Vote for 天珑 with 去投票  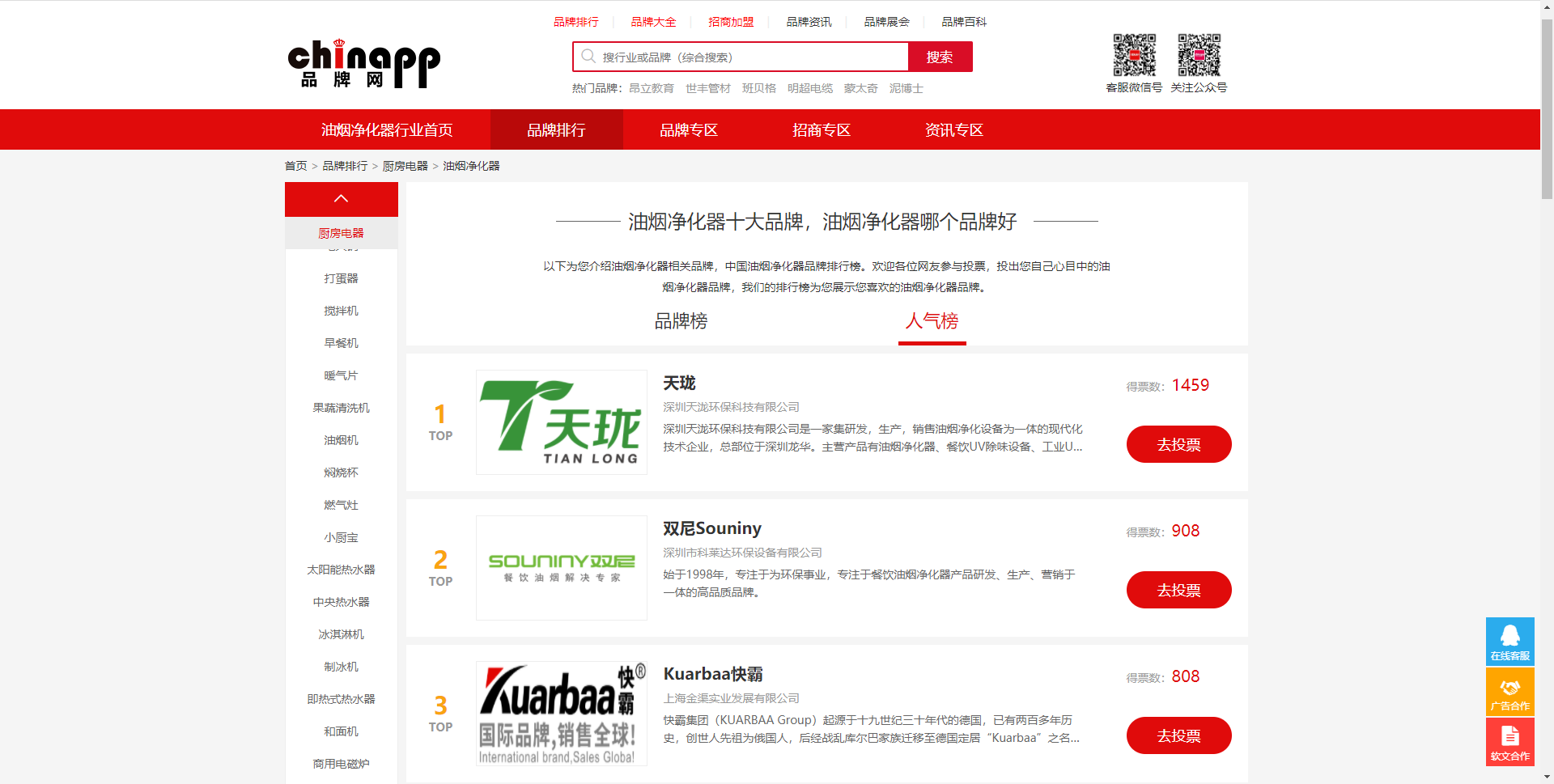coord(1178,444)
